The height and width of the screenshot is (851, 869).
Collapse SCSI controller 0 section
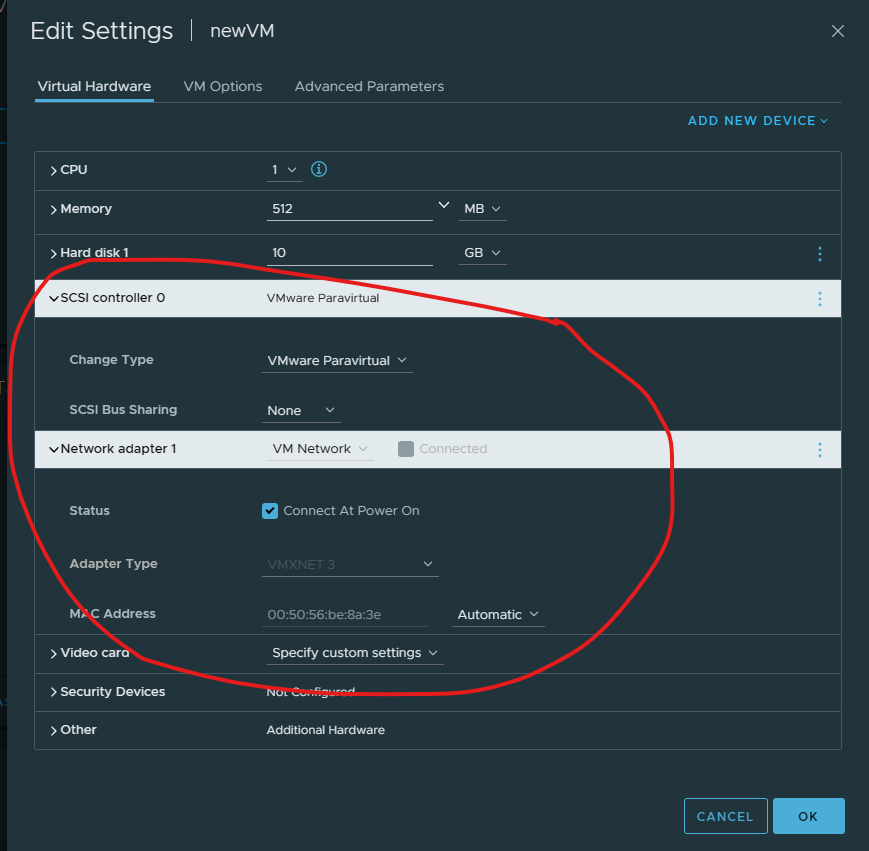54,299
